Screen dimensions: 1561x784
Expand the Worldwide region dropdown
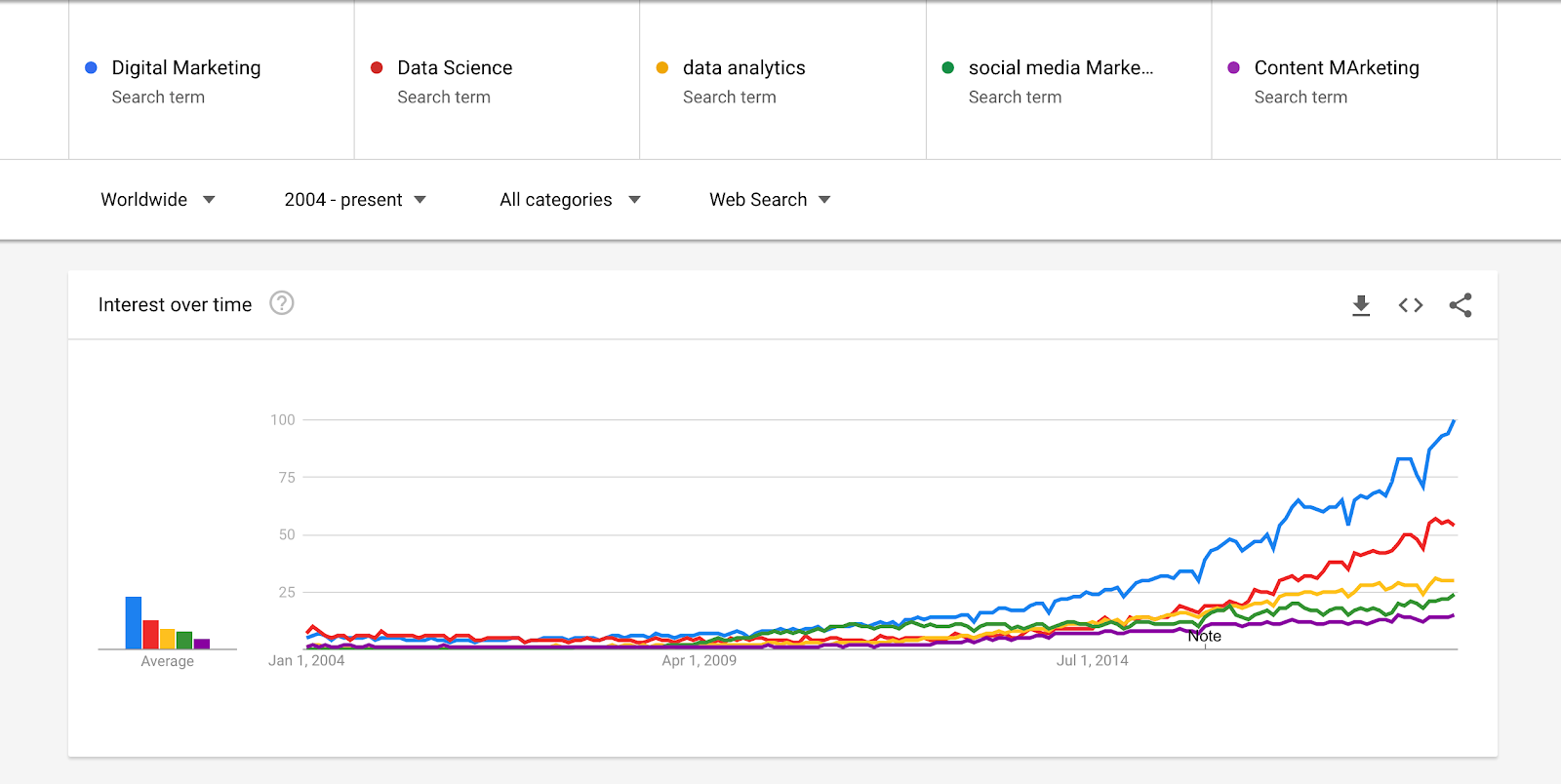point(157,200)
